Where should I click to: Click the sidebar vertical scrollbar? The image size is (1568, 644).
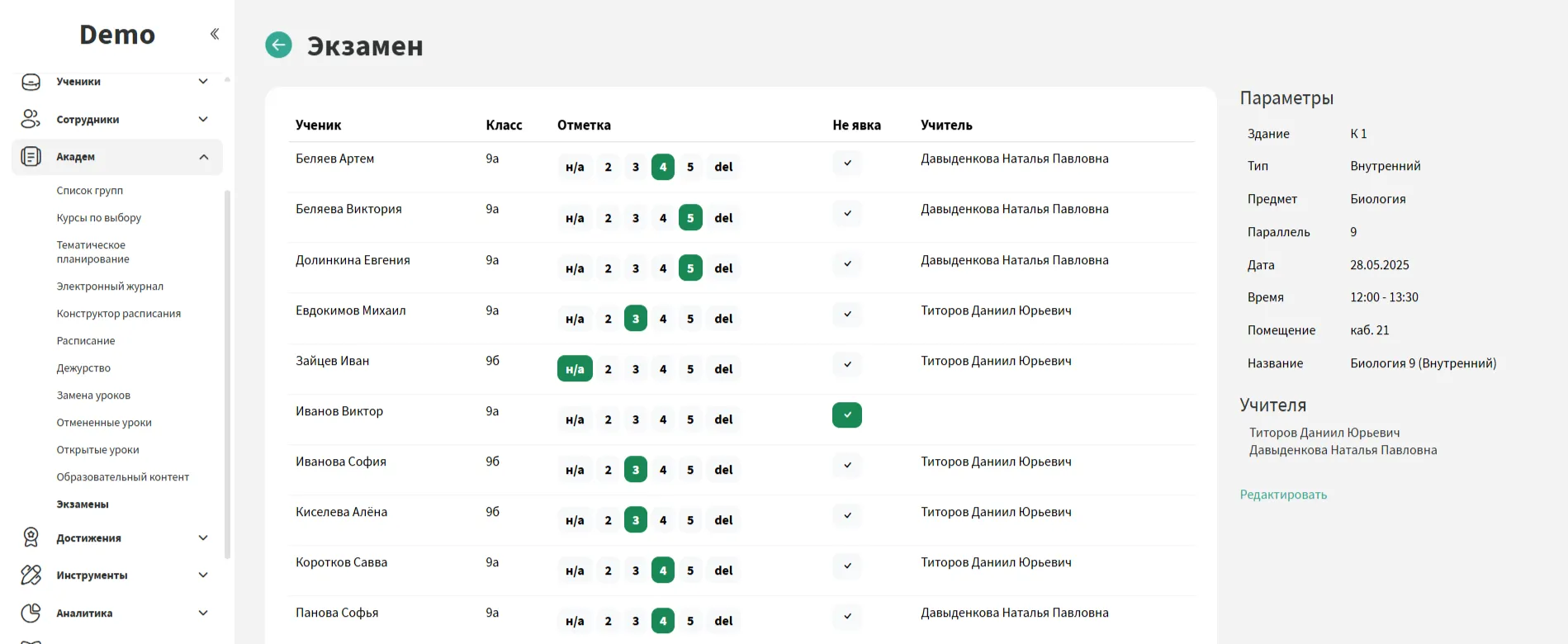point(227,372)
